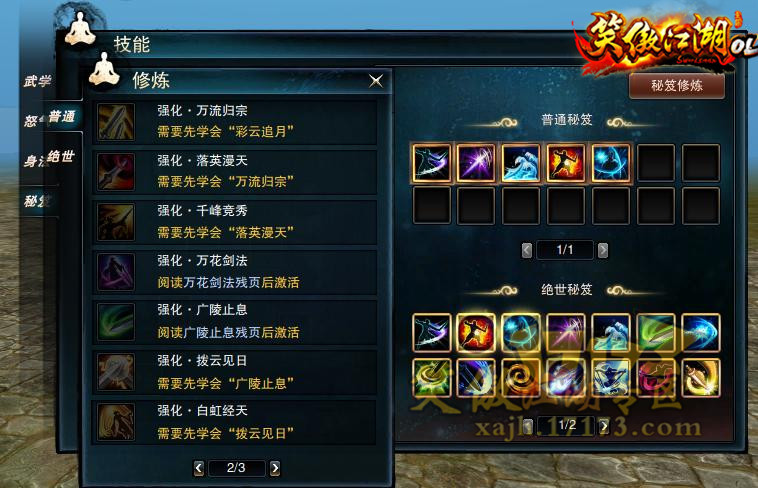Go to previous page of 修炼 list
758x488 pixels.
pyautogui.click(x=198, y=468)
